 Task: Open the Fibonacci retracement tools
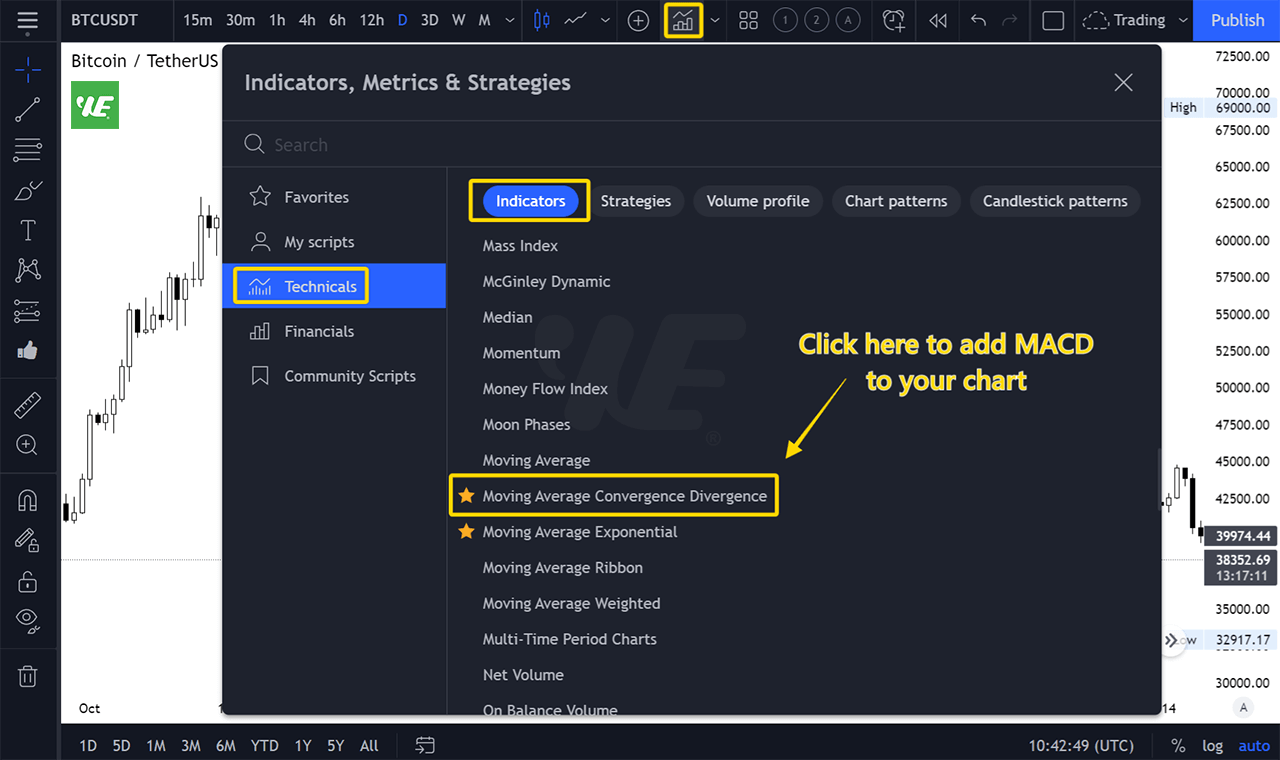pos(28,150)
